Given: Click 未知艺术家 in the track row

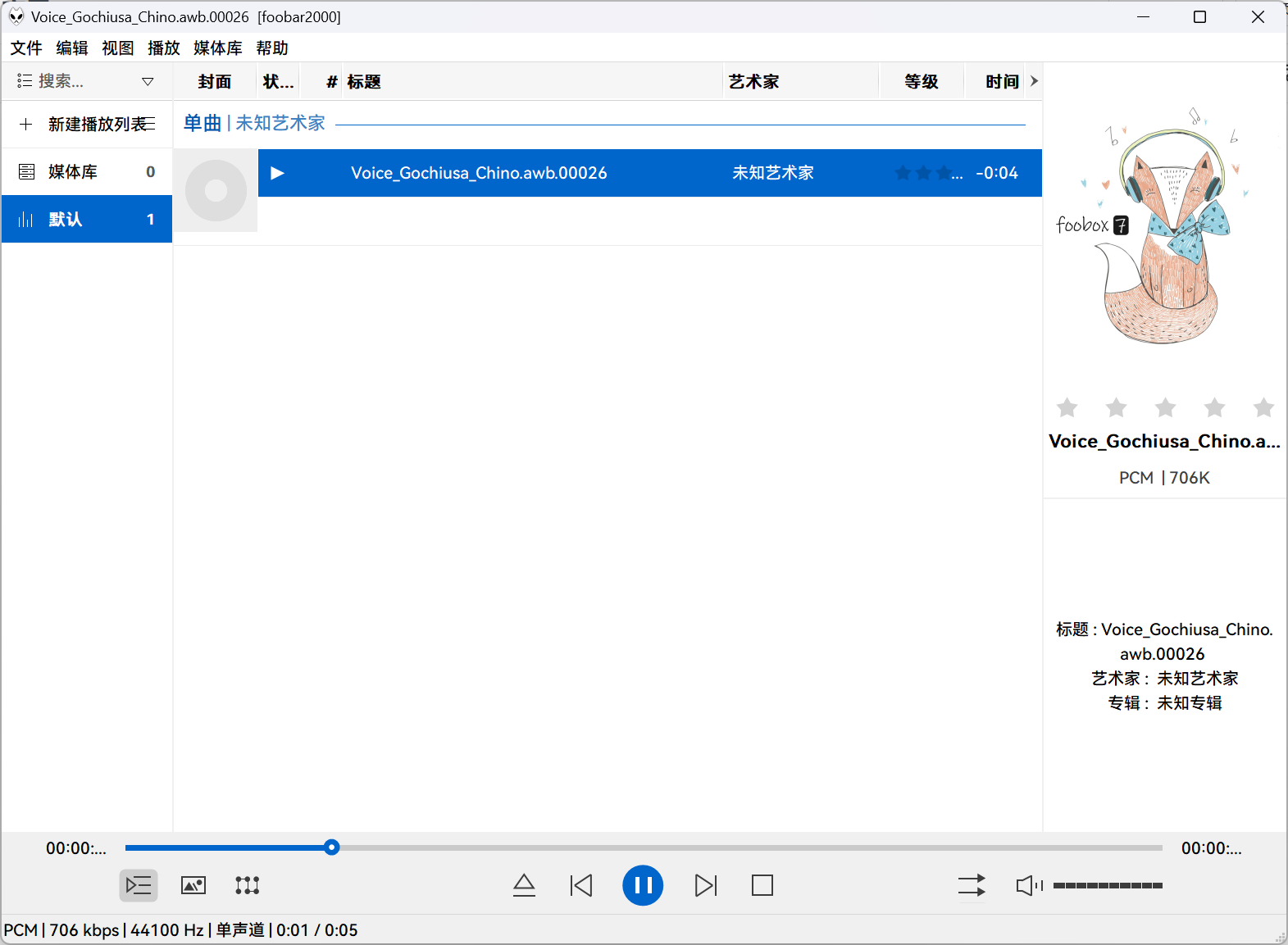Looking at the screenshot, I should tap(772, 173).
